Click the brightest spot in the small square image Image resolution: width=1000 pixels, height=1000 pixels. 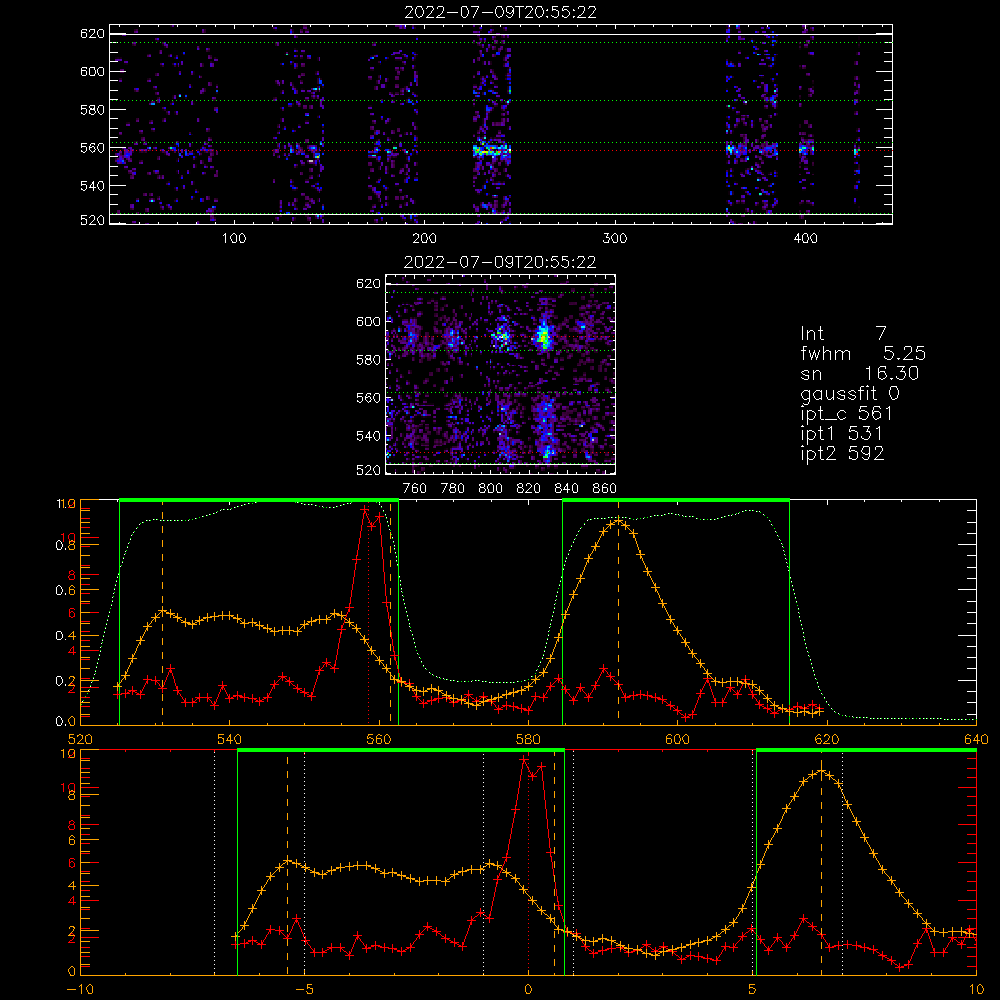[543, 335]
